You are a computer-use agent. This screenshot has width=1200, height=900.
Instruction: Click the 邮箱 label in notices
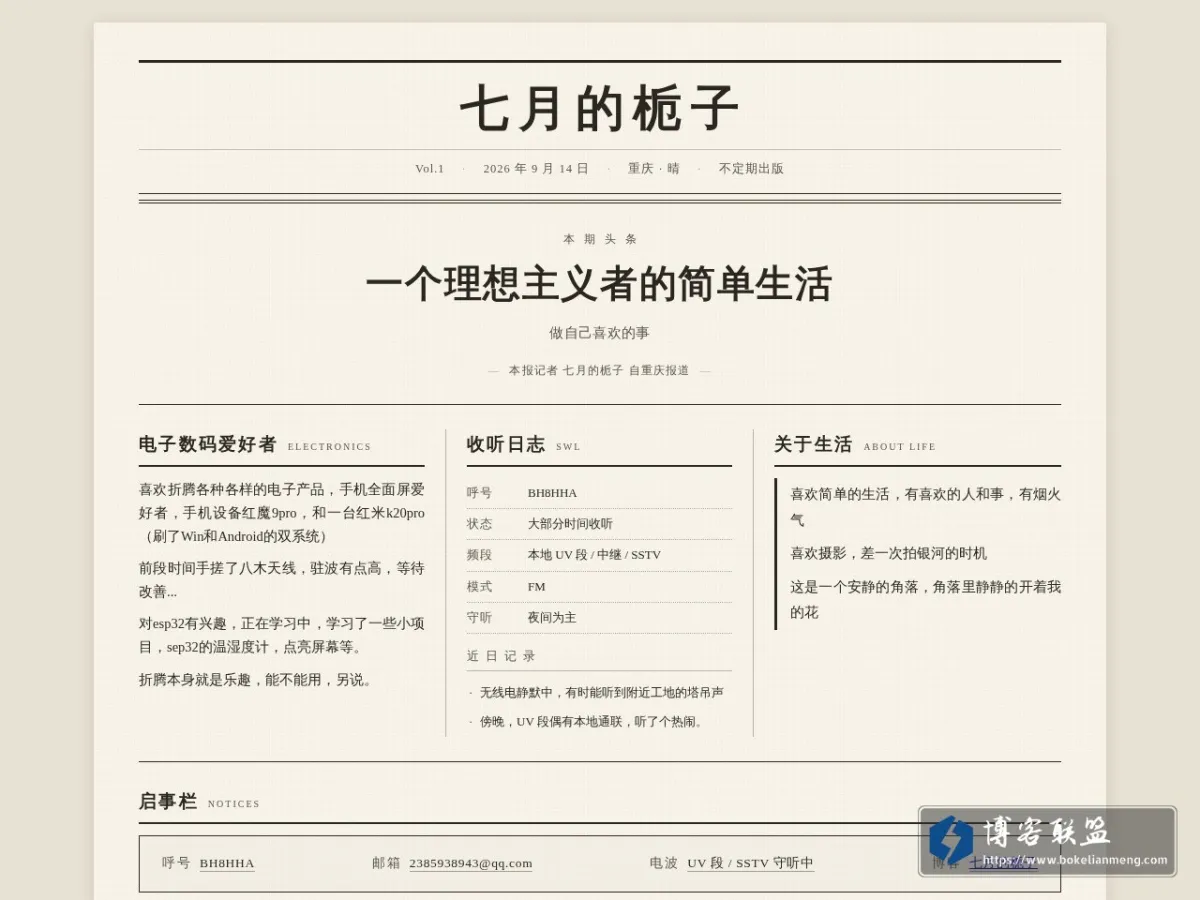click(386, 863)
